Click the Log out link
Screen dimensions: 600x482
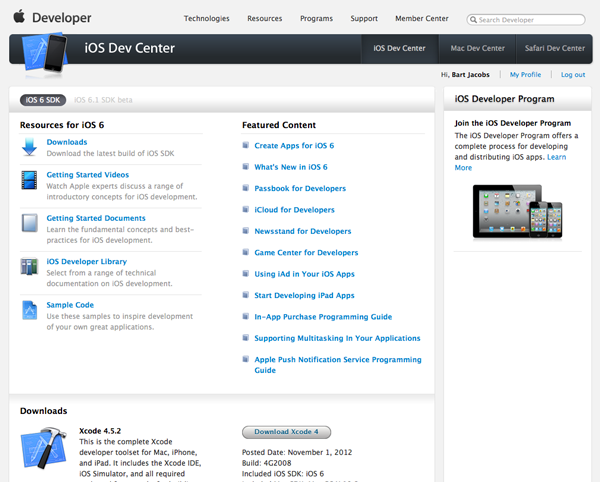pos(573,75)
